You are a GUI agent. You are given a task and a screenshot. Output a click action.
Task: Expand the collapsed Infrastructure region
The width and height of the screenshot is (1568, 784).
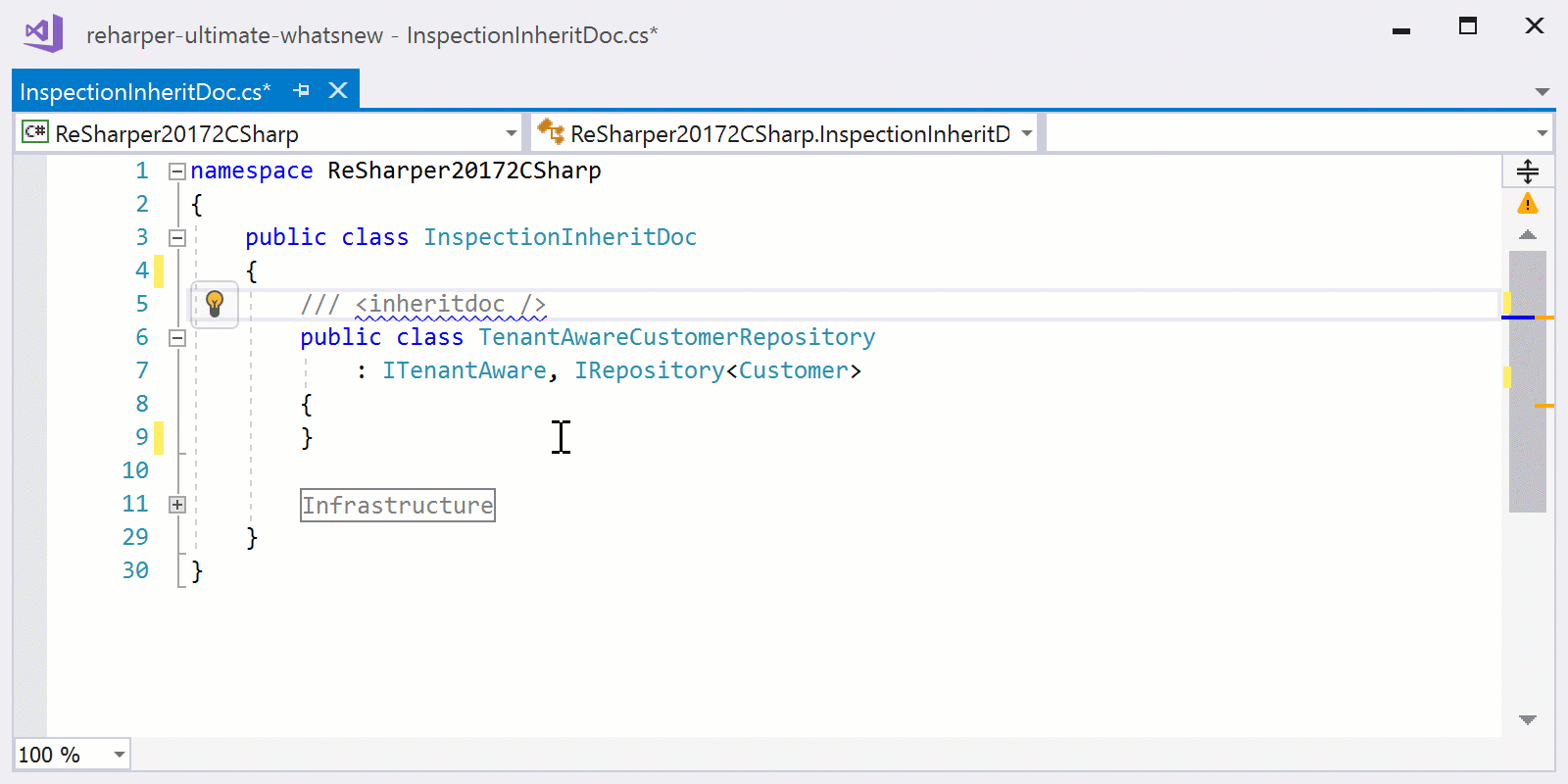(177, 505)
